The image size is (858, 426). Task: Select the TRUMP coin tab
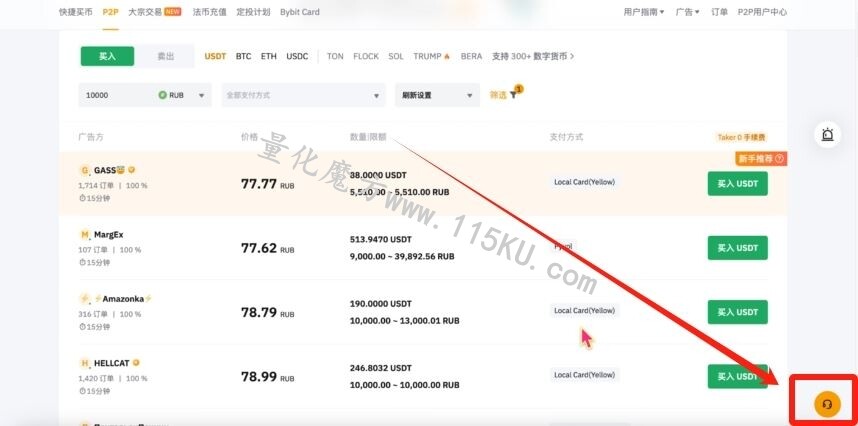click(431, 56)
